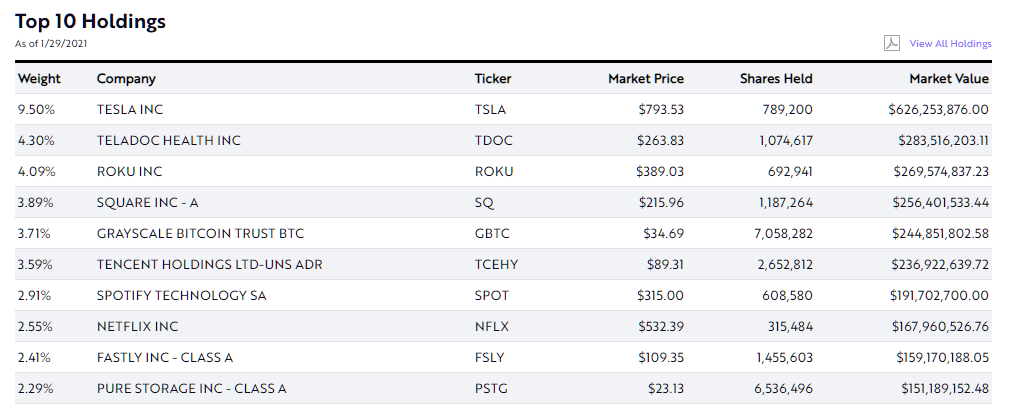Select SPOTIFY TECHNOLOGY SA company name
1011x416 pixels.
tap(181, 296)
